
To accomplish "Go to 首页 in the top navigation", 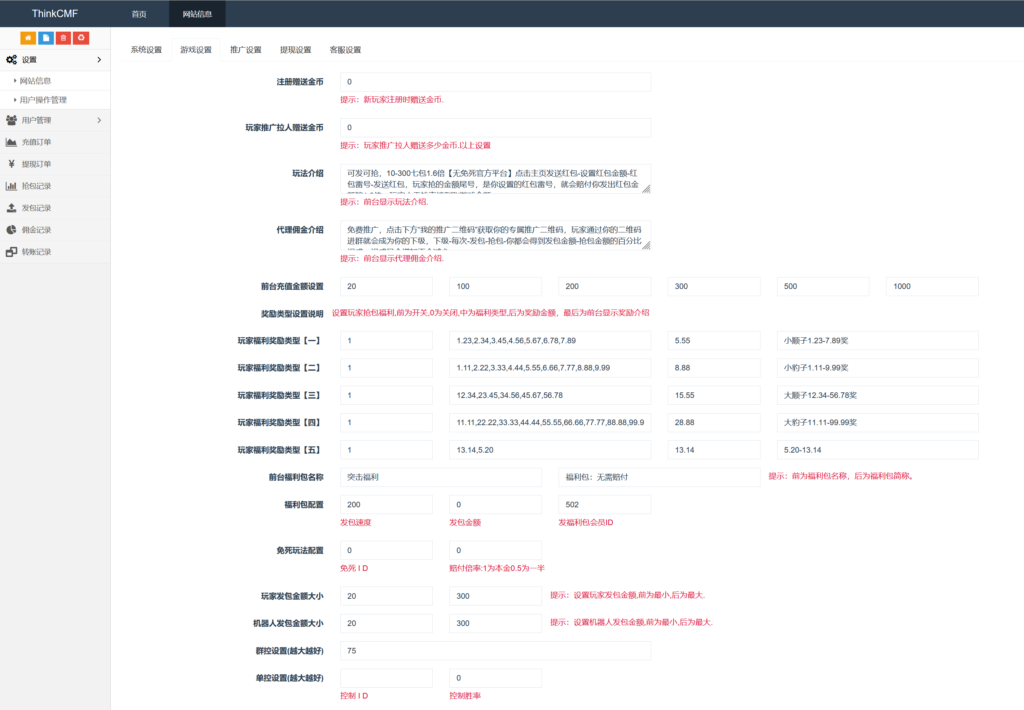I will (x=138, y=14).
